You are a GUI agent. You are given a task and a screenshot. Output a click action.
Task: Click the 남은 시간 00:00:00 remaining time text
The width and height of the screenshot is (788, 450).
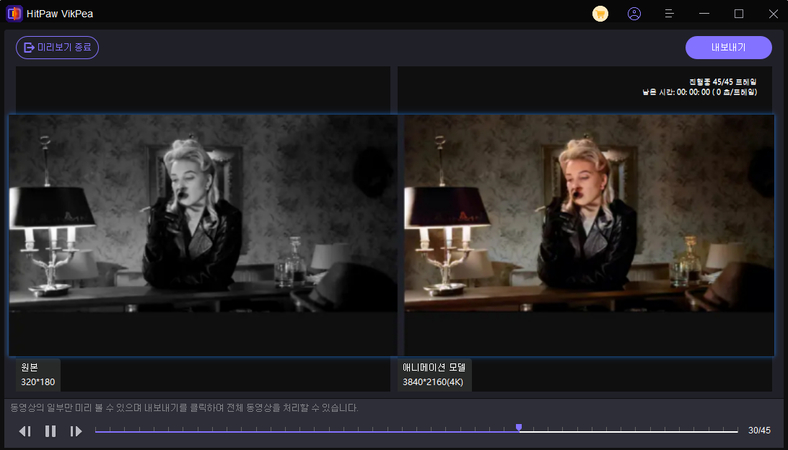[x=700, y=92]
